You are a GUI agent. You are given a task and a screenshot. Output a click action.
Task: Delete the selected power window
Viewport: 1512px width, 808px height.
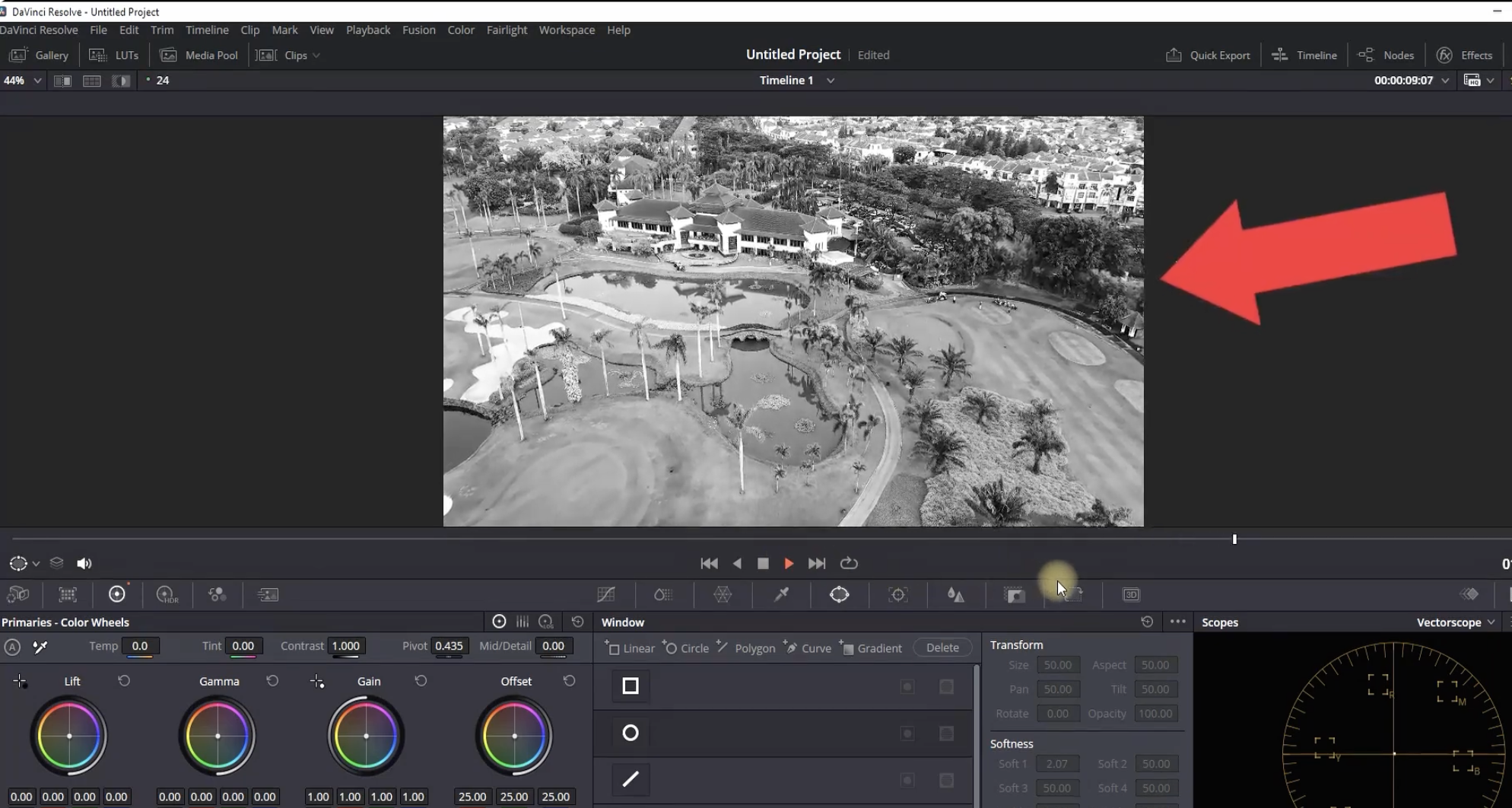click(x=942, y=647)
